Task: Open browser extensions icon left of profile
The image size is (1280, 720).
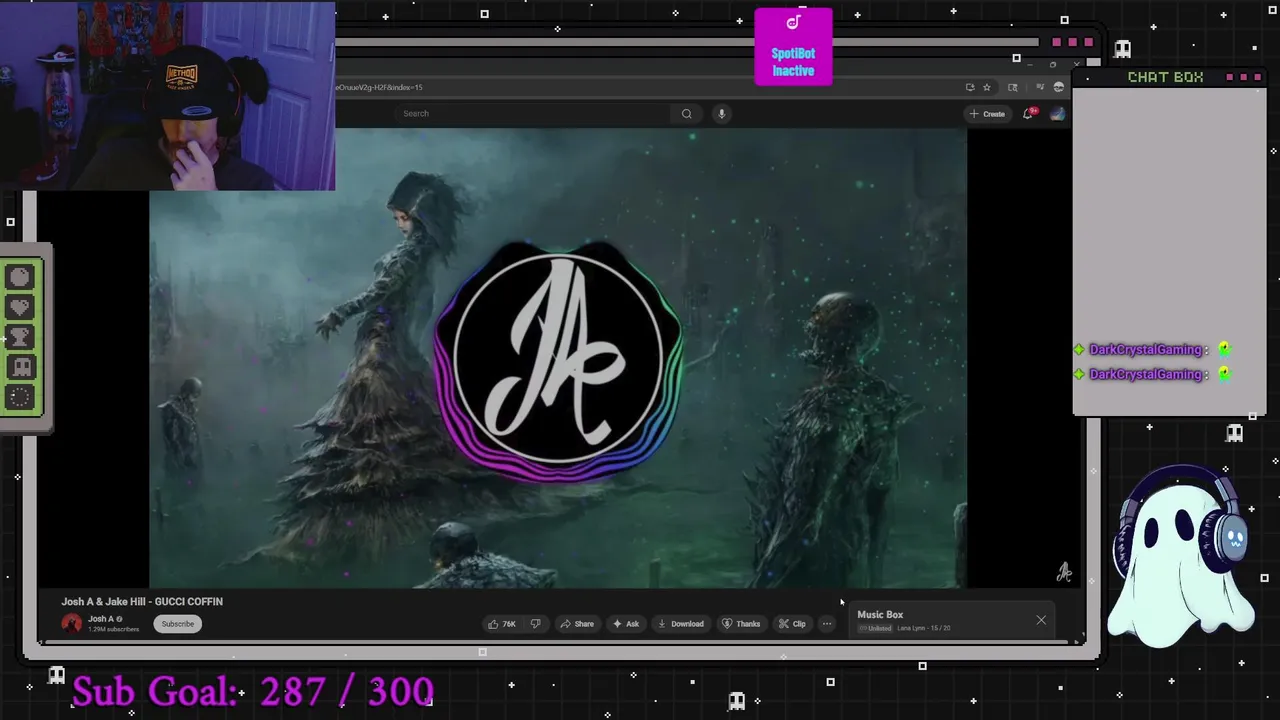Action: [1040, 87]
